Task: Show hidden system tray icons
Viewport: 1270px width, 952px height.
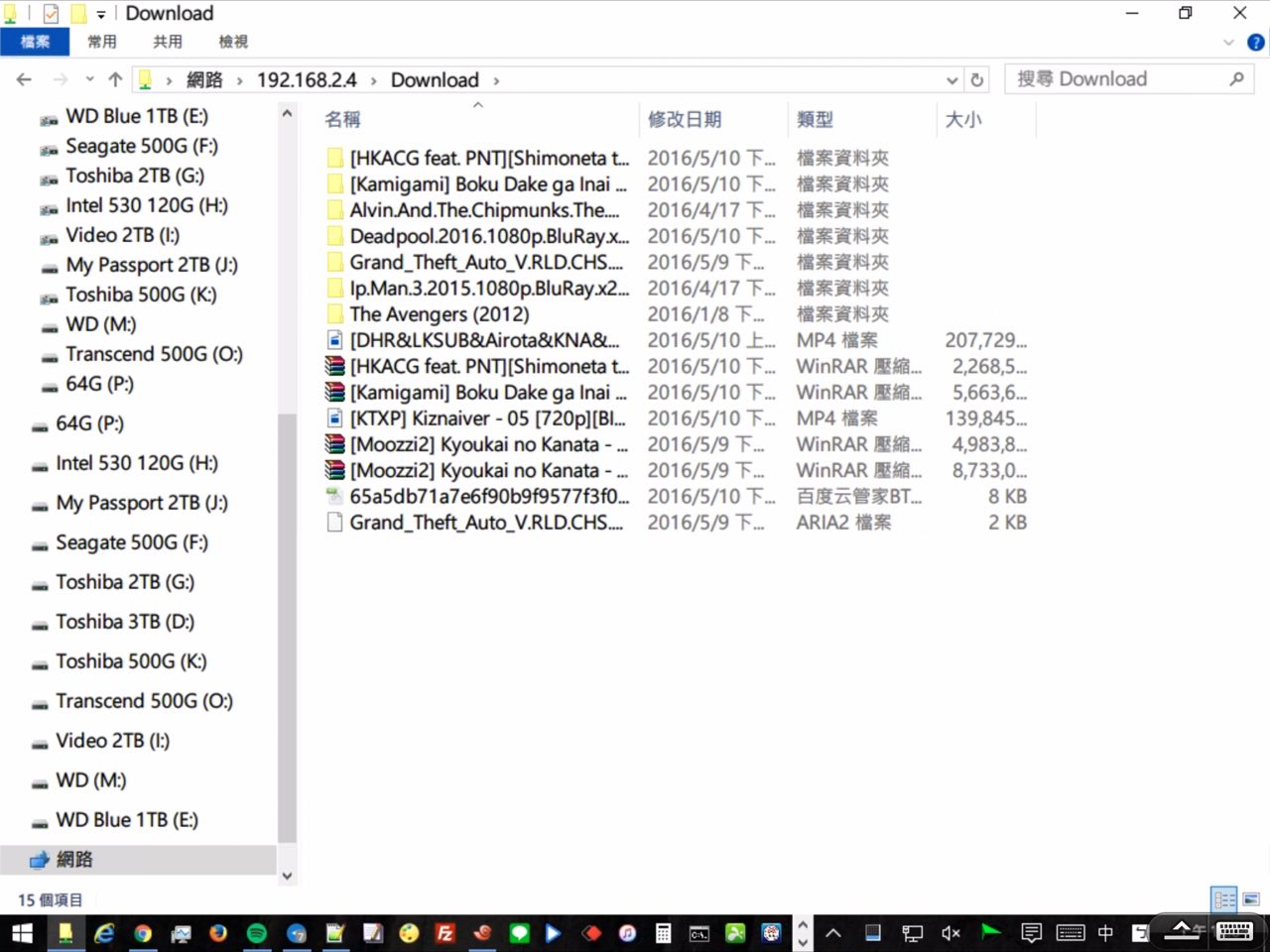Action: [x=833, y=933]
